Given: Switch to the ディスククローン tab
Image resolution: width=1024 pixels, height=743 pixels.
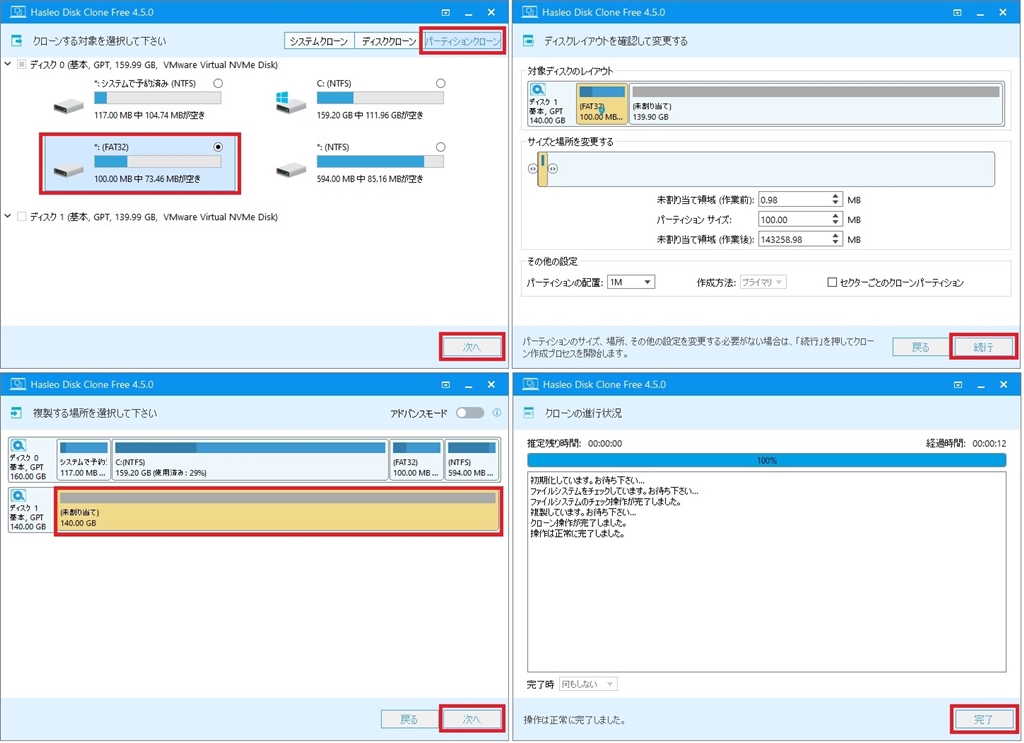Looking at the screenshot, I should [388, 41].
